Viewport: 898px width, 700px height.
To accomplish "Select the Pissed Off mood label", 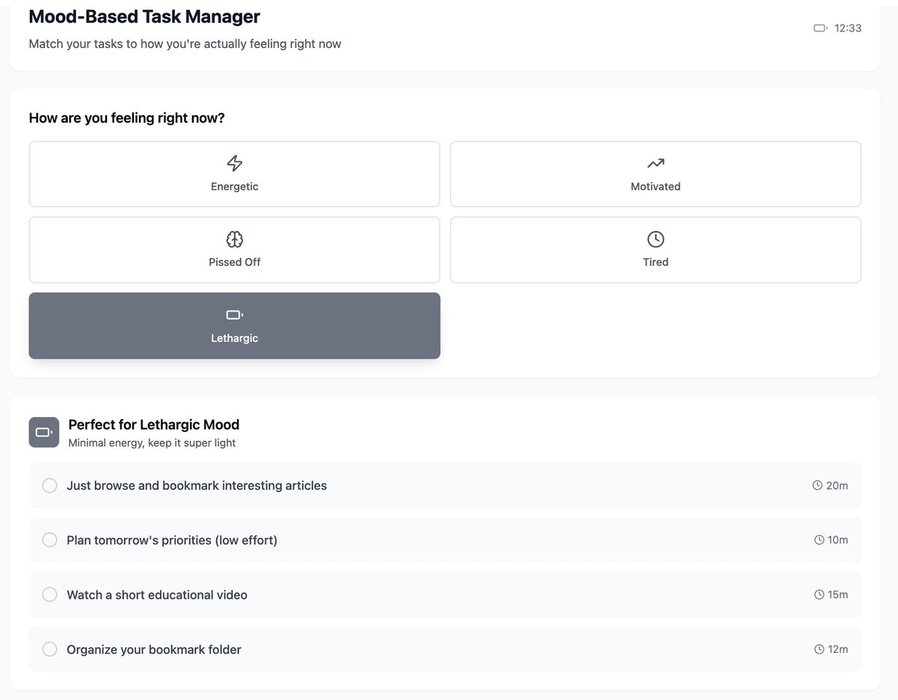I will [234, 262].
